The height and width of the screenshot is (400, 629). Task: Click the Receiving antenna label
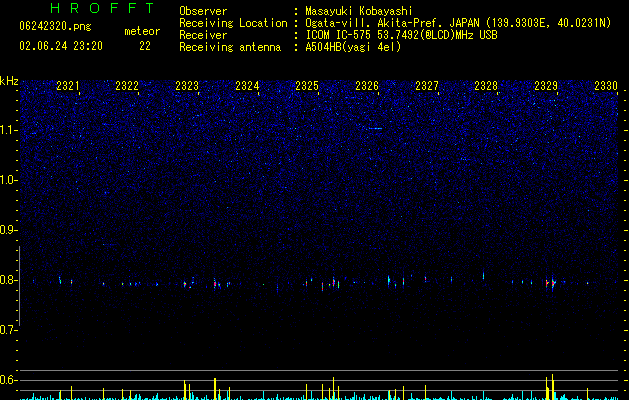coord(230,47)
